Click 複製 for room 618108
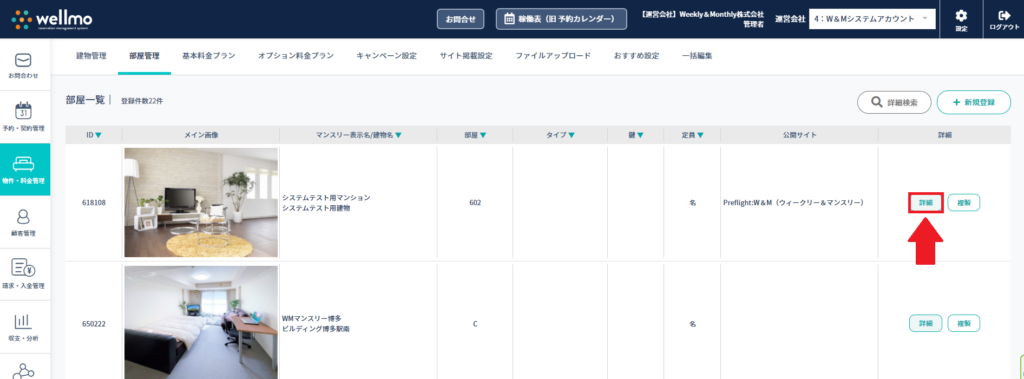 (964, 203)
